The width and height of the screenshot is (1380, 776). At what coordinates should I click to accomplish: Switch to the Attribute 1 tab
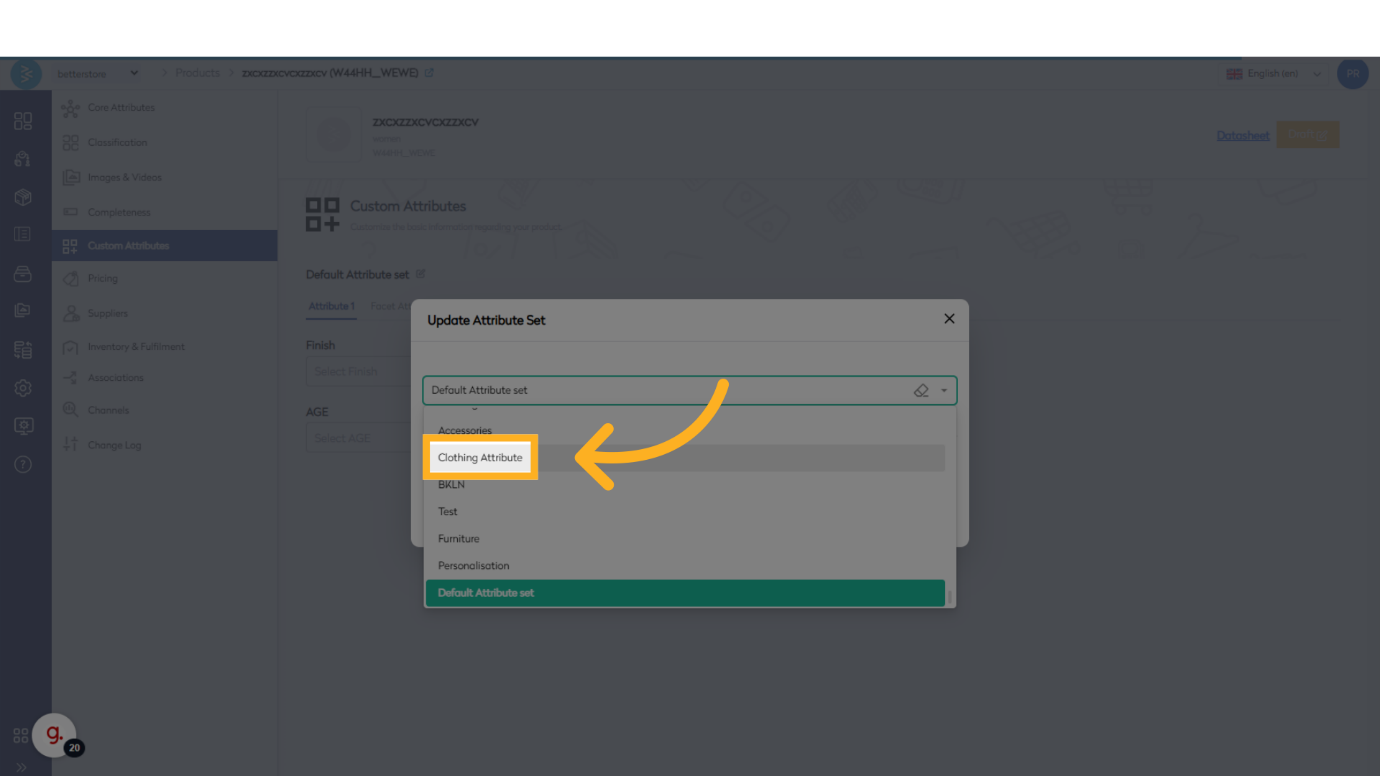[331, 306]
